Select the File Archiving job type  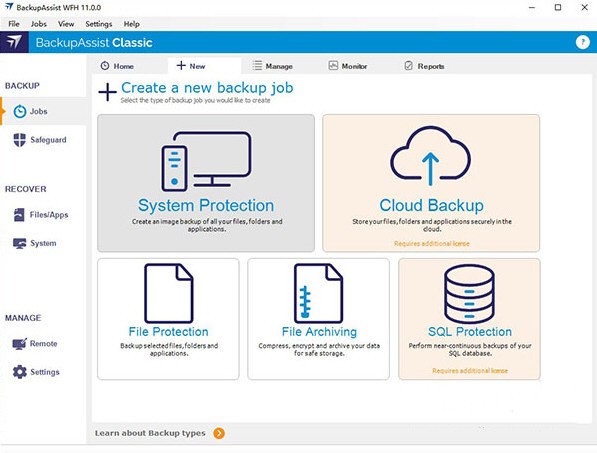(318, 319)
